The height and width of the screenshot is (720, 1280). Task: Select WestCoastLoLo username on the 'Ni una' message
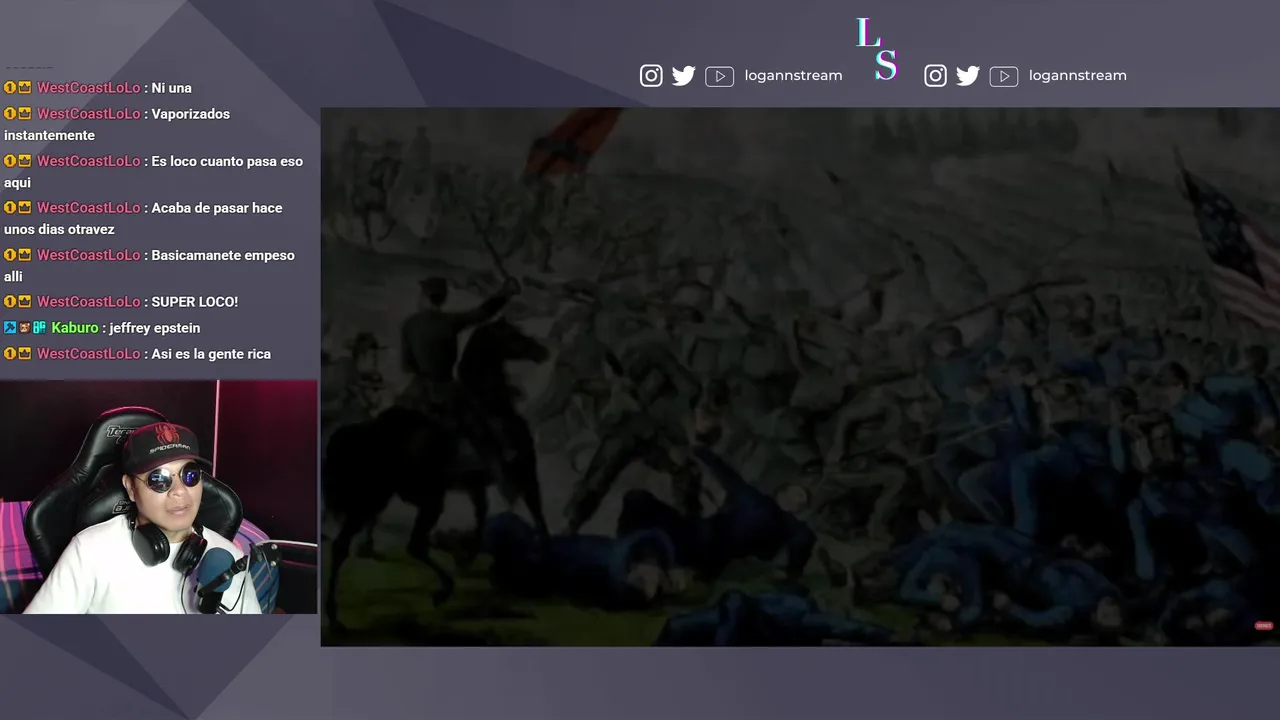tap(89, 88)
